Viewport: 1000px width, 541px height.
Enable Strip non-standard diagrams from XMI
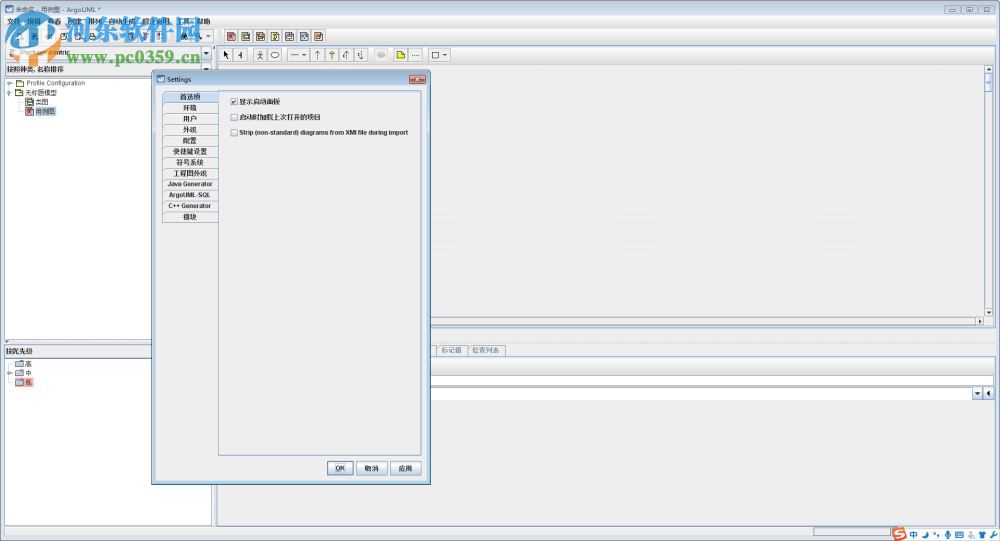[234, 133]
